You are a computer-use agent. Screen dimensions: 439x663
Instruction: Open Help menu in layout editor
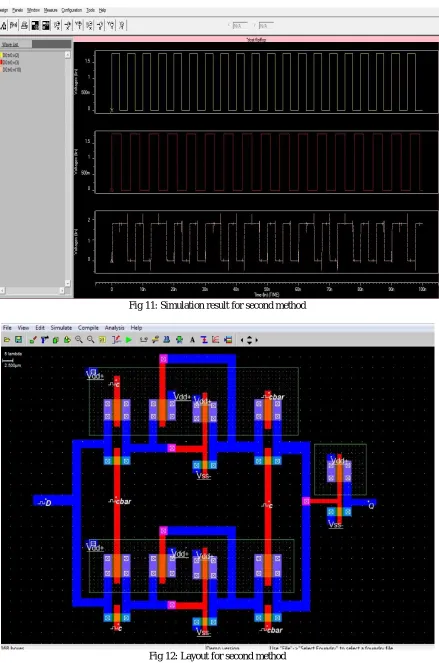click(136, 328)
